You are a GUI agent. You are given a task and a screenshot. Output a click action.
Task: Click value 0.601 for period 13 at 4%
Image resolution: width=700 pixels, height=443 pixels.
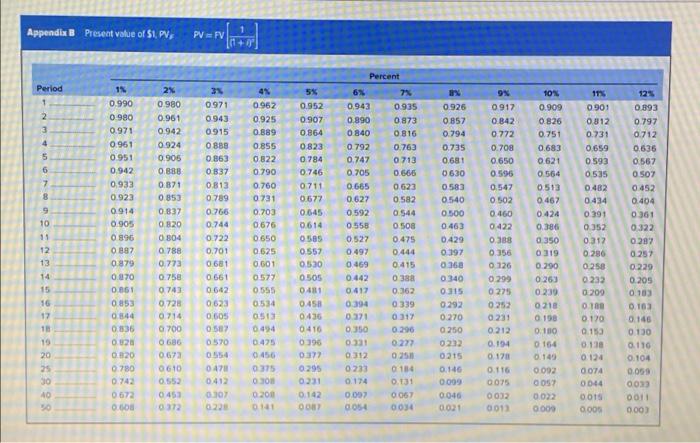pyautogui.click(x=264, y=264)
